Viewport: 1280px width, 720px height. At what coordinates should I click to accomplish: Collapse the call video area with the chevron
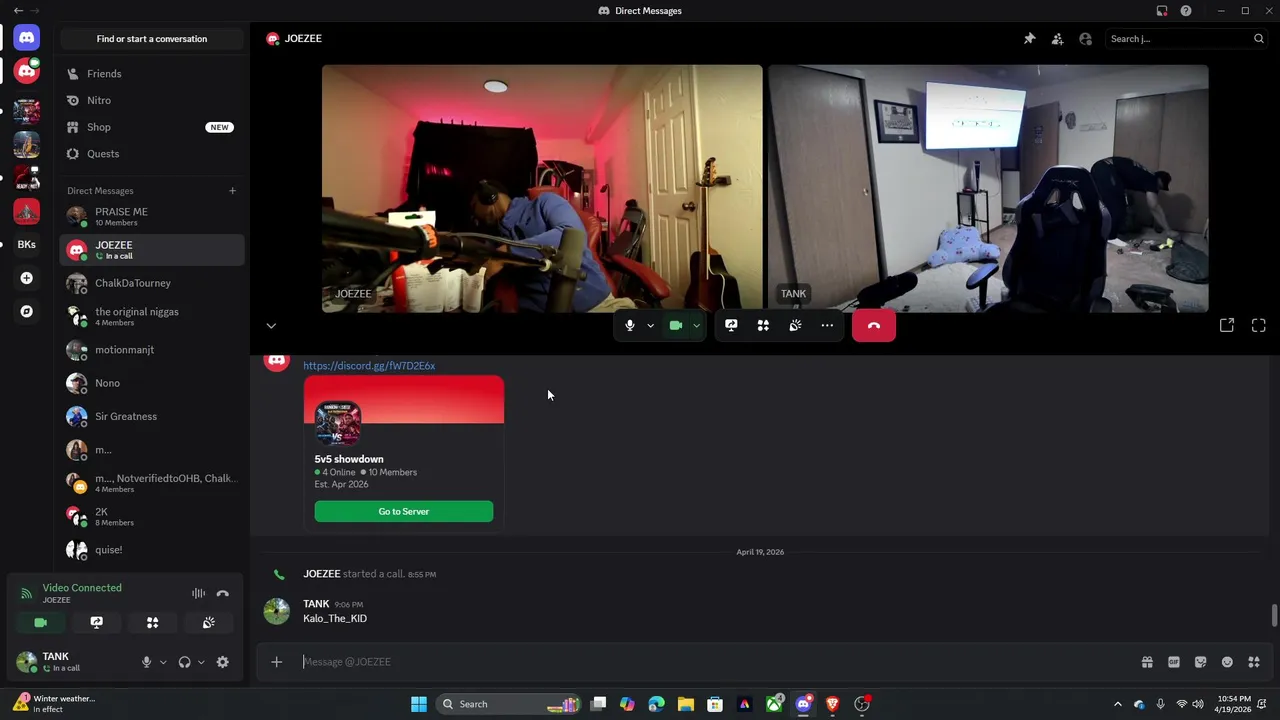click(271, 326)
